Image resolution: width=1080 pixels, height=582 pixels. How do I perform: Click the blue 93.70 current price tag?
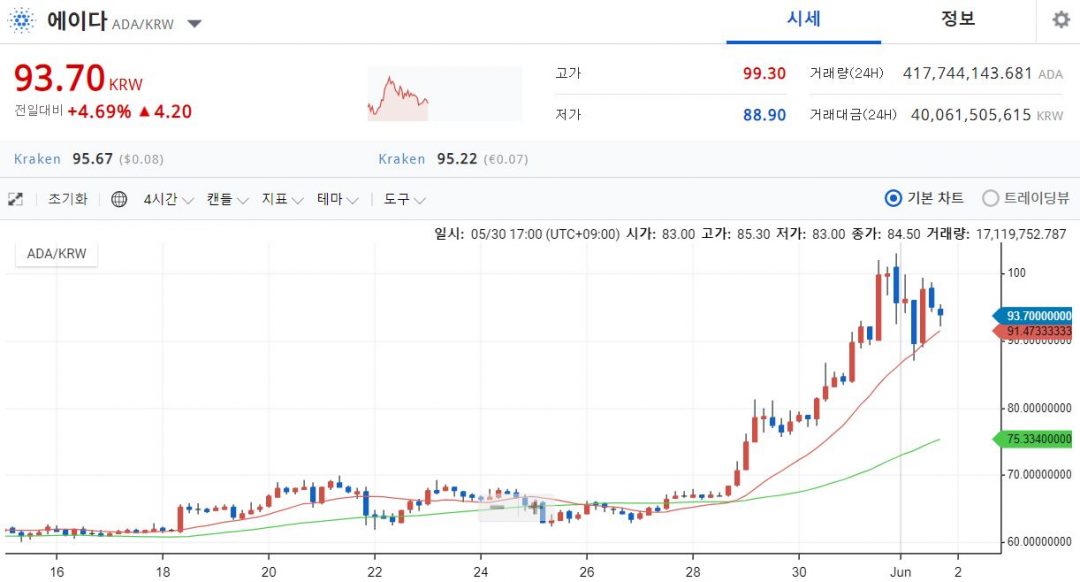coord(1032,315)
